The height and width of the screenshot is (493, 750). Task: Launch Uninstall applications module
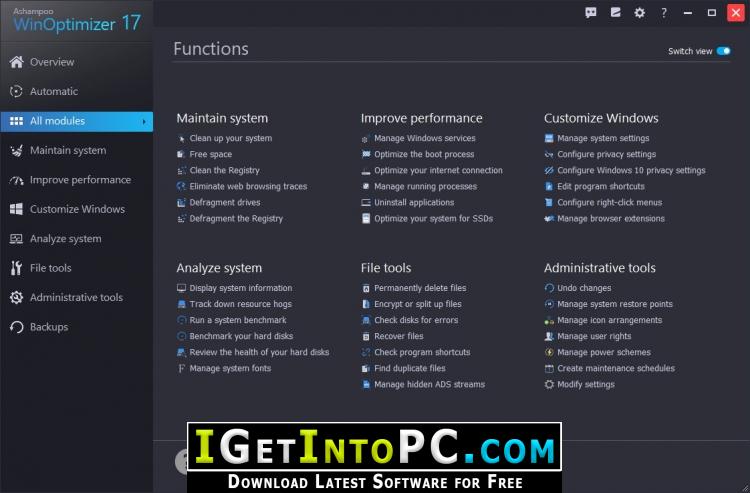[x=413, y=202]
